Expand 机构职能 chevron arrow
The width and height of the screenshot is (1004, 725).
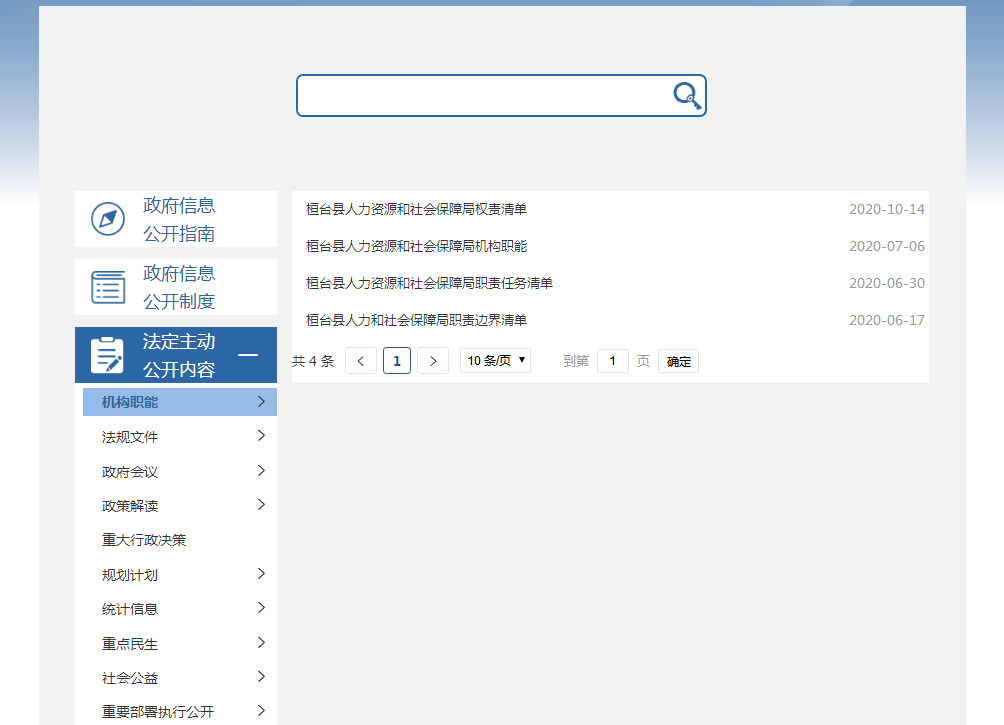click(261, 402)
